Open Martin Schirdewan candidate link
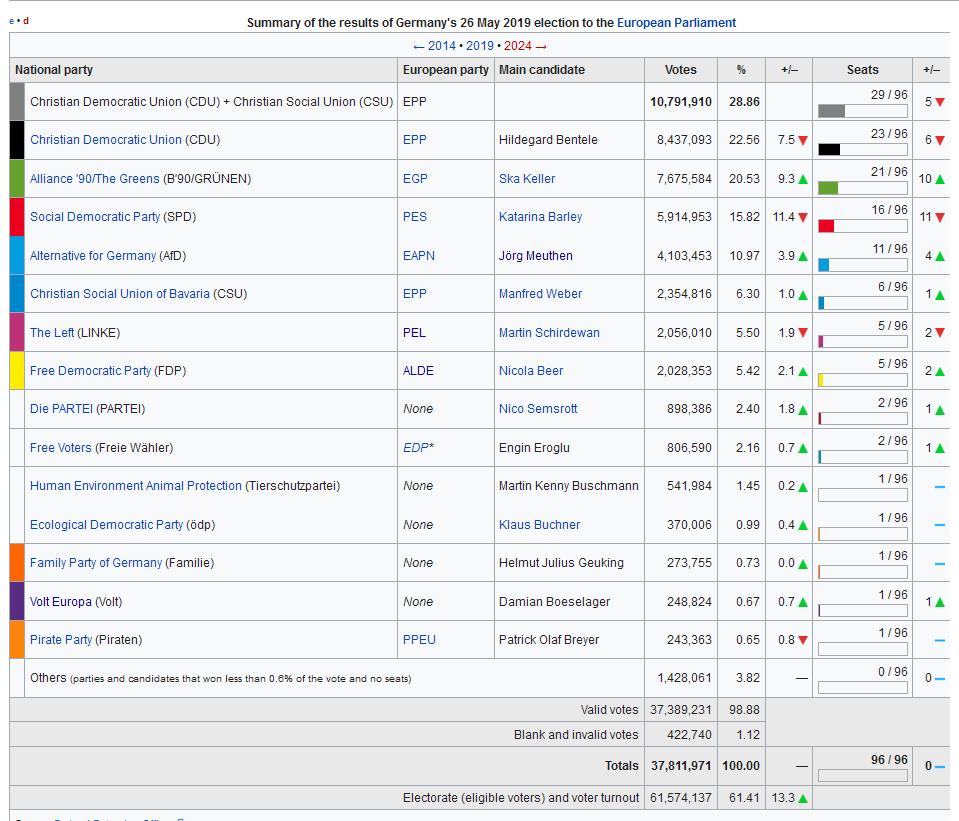Screen dimensions: 959x821 pos(549,333)
